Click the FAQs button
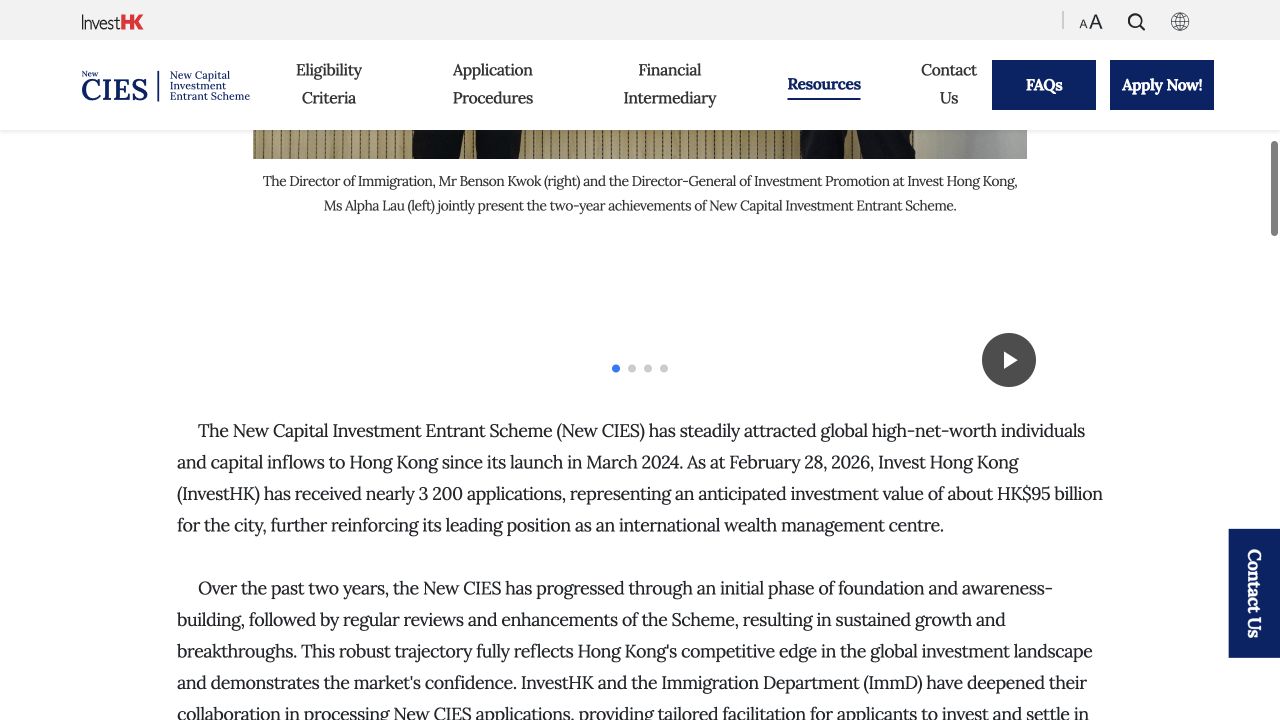The image size is (1280, 720). 1044,85
